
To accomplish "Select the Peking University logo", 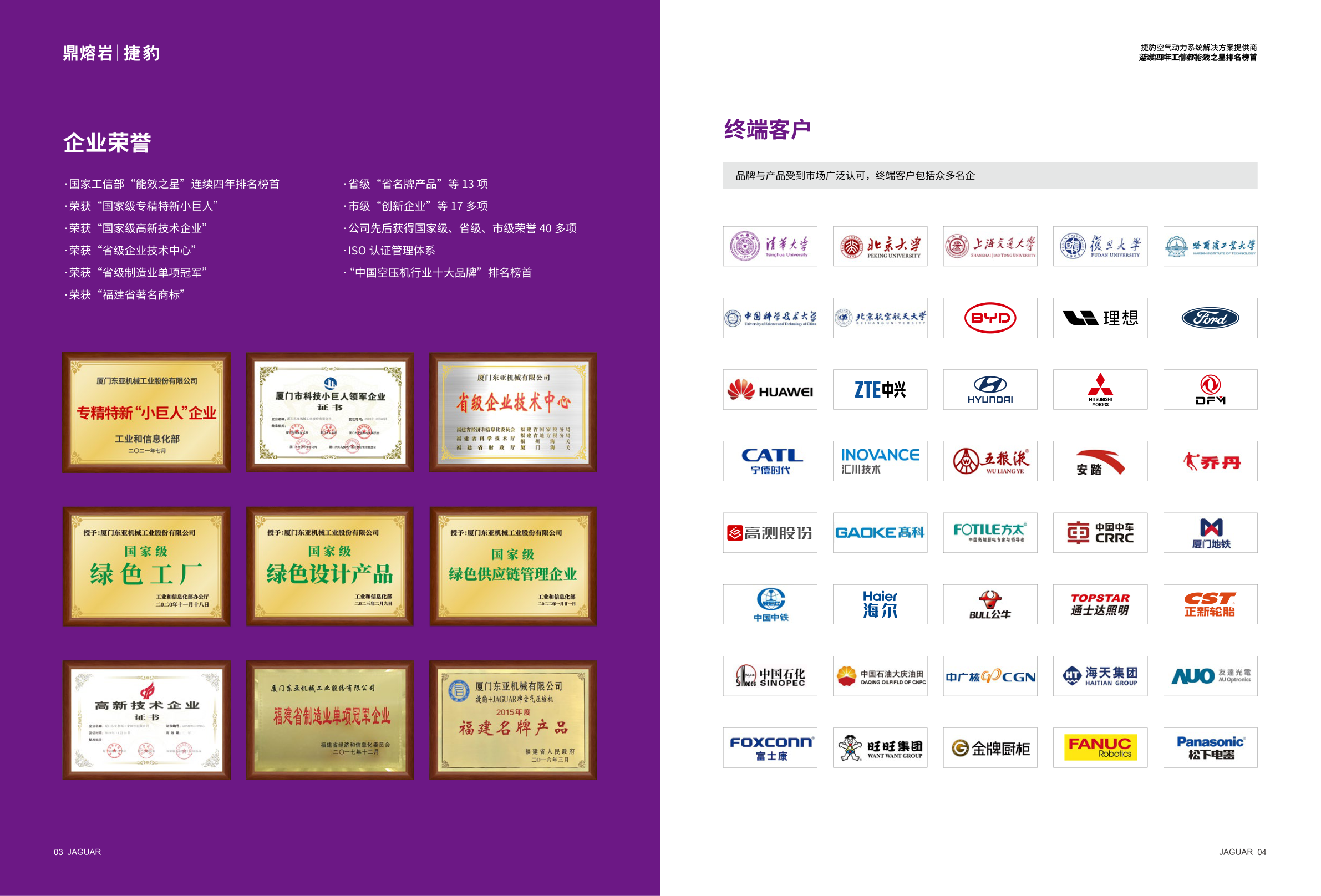I will [x=880, y=246].
